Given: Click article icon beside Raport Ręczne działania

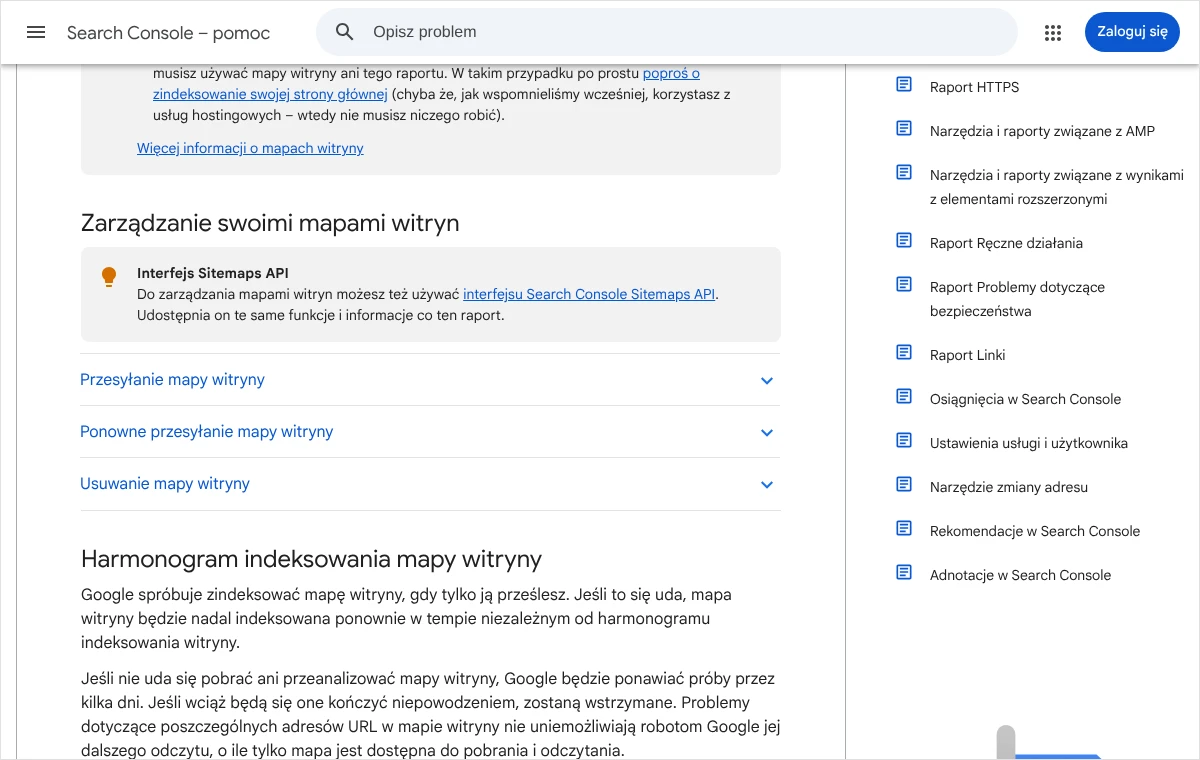Looking at the screenshot, I should tap(904, 240).
